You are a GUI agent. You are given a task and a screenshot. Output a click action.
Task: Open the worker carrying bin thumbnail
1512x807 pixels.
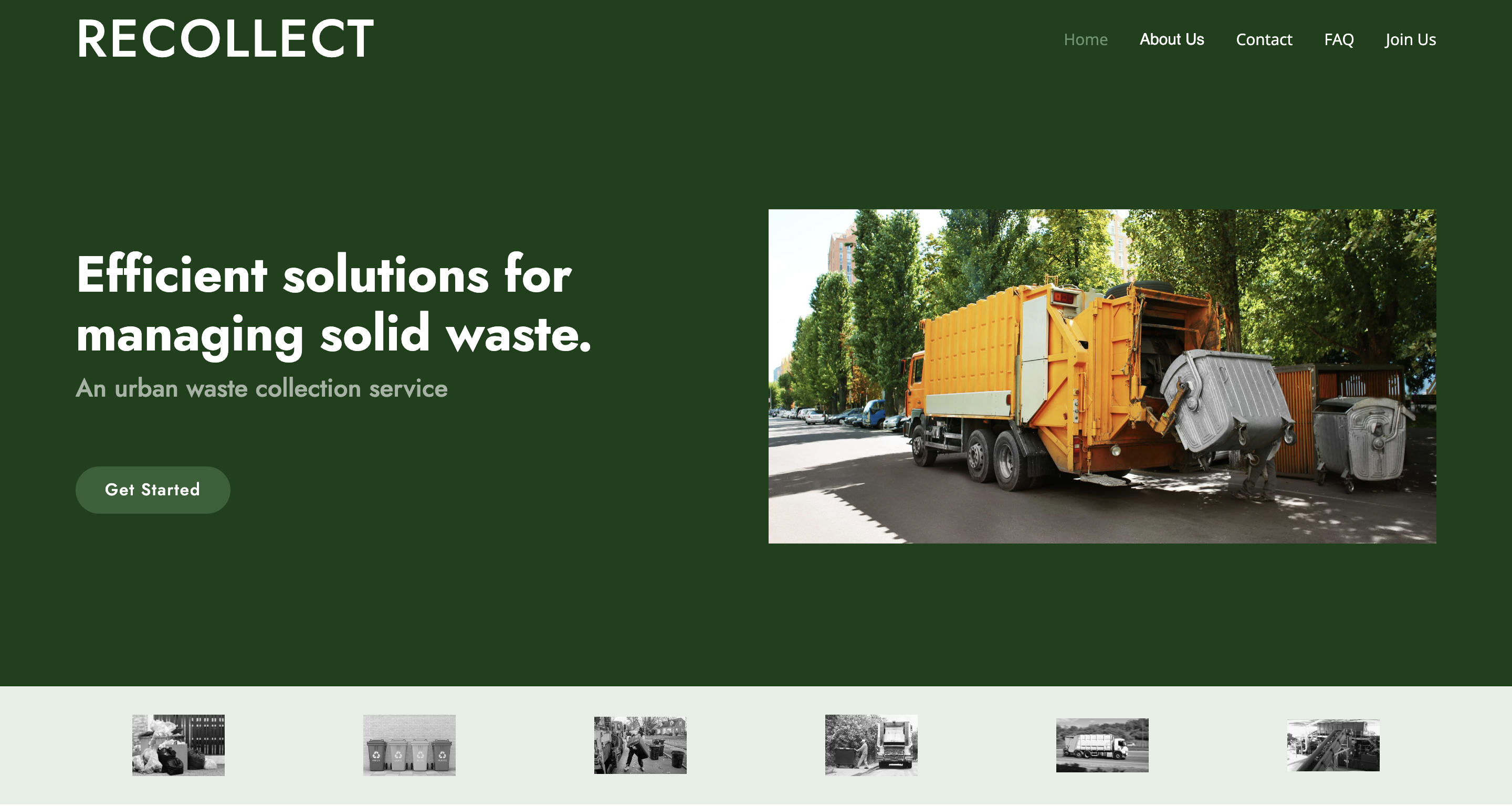[640, 745]
